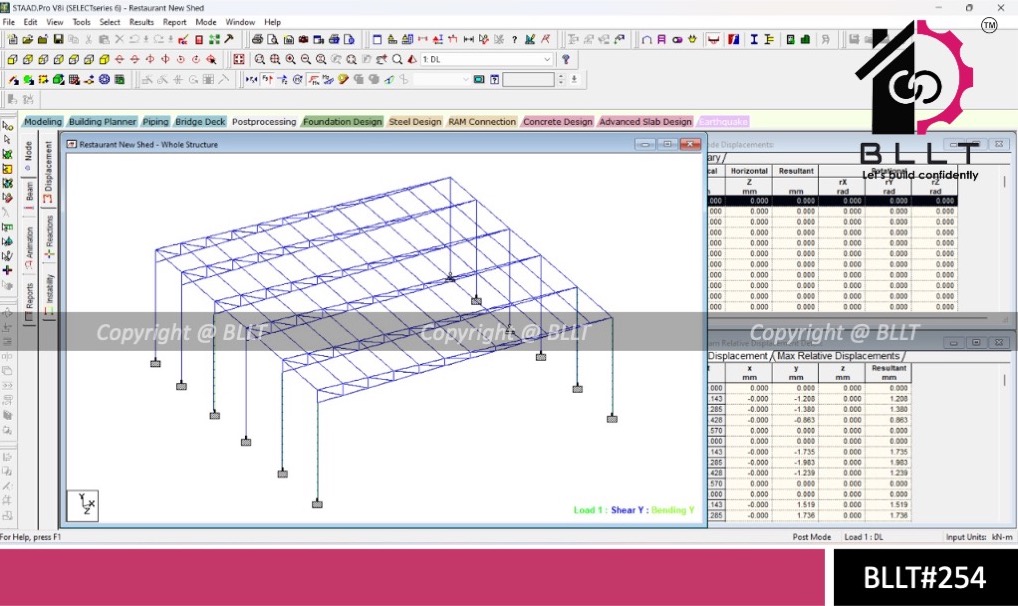Click the Save floppy disk icon
Screen dimensions: 1018x606
click(58, 40)
